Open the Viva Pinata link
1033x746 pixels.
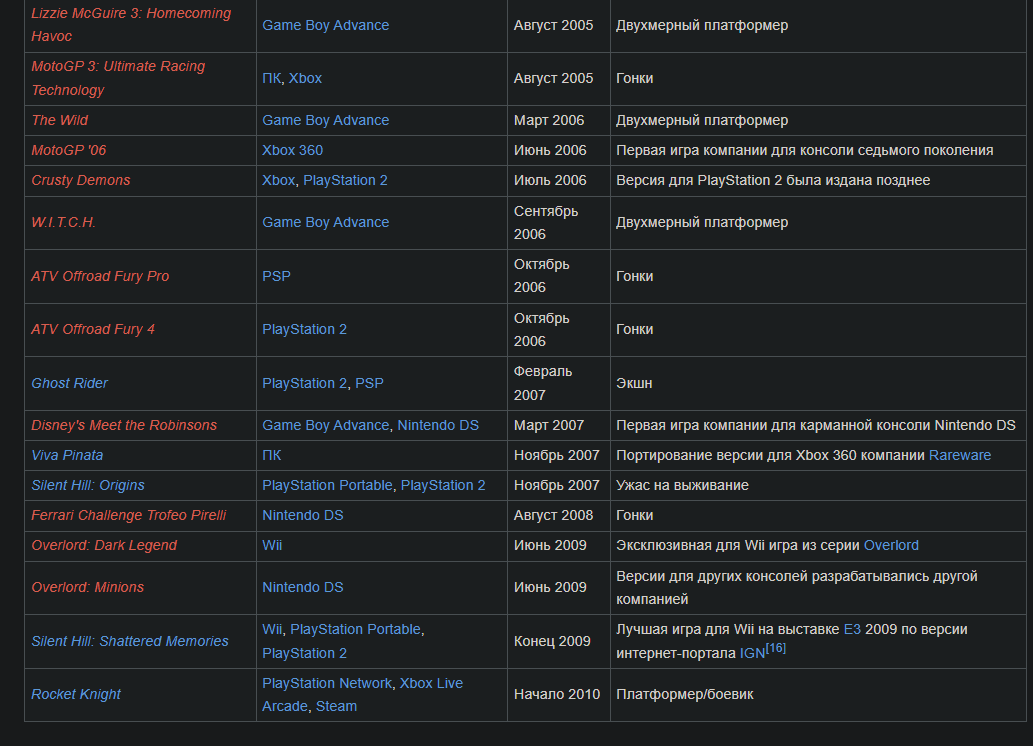pos(67,455)
